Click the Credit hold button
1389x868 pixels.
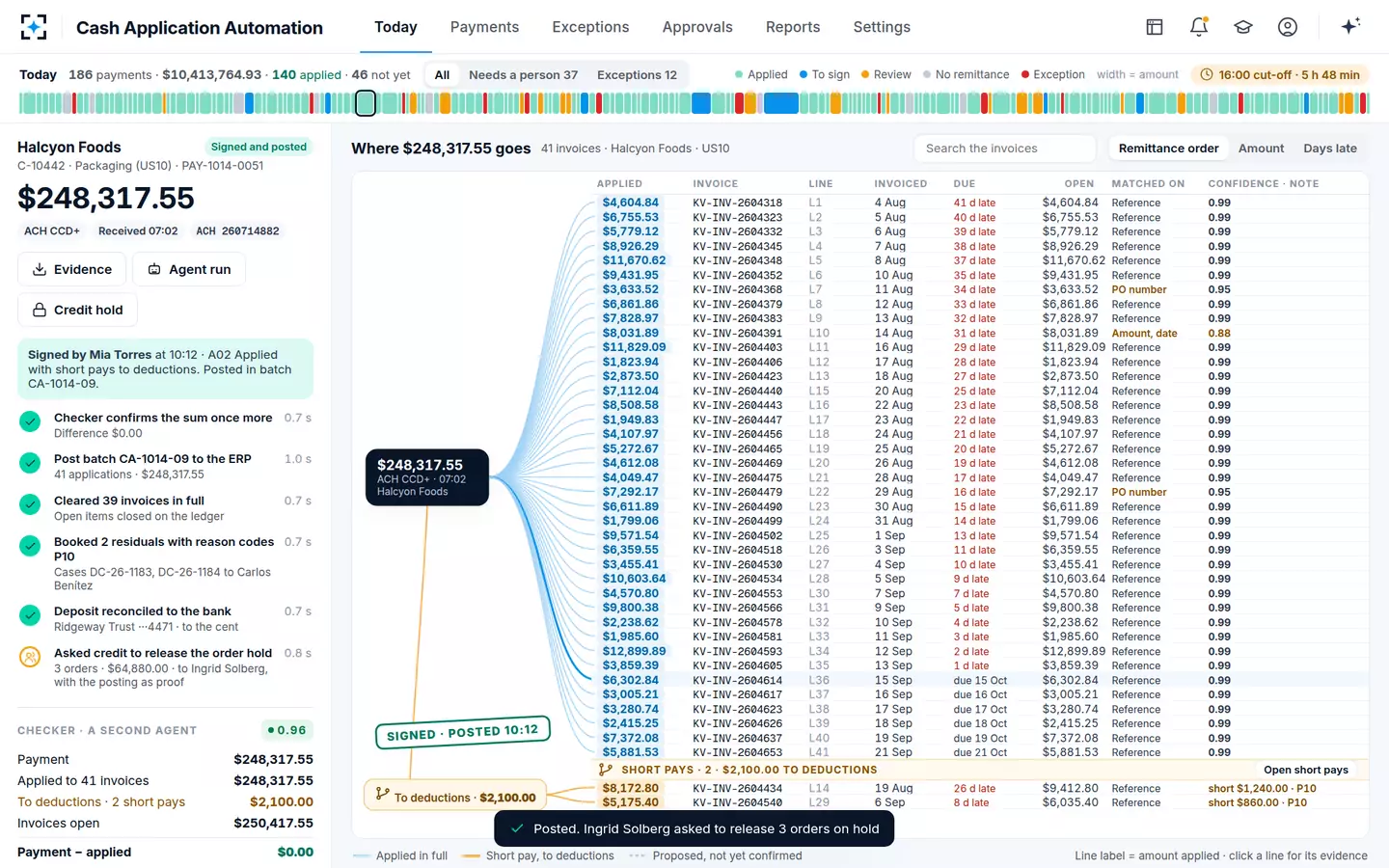77,310
